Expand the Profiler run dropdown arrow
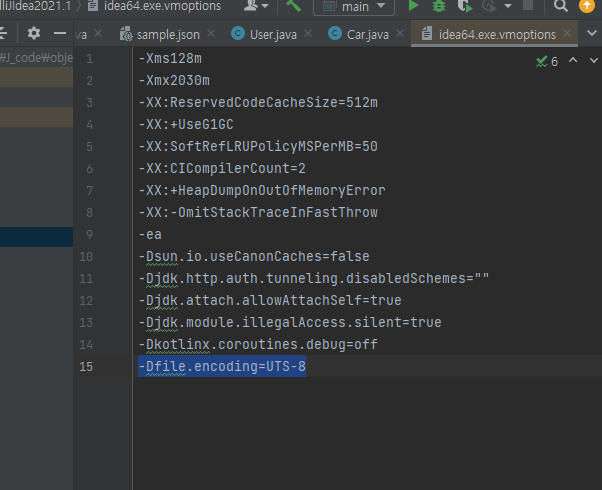 click(x=508, y=6)
